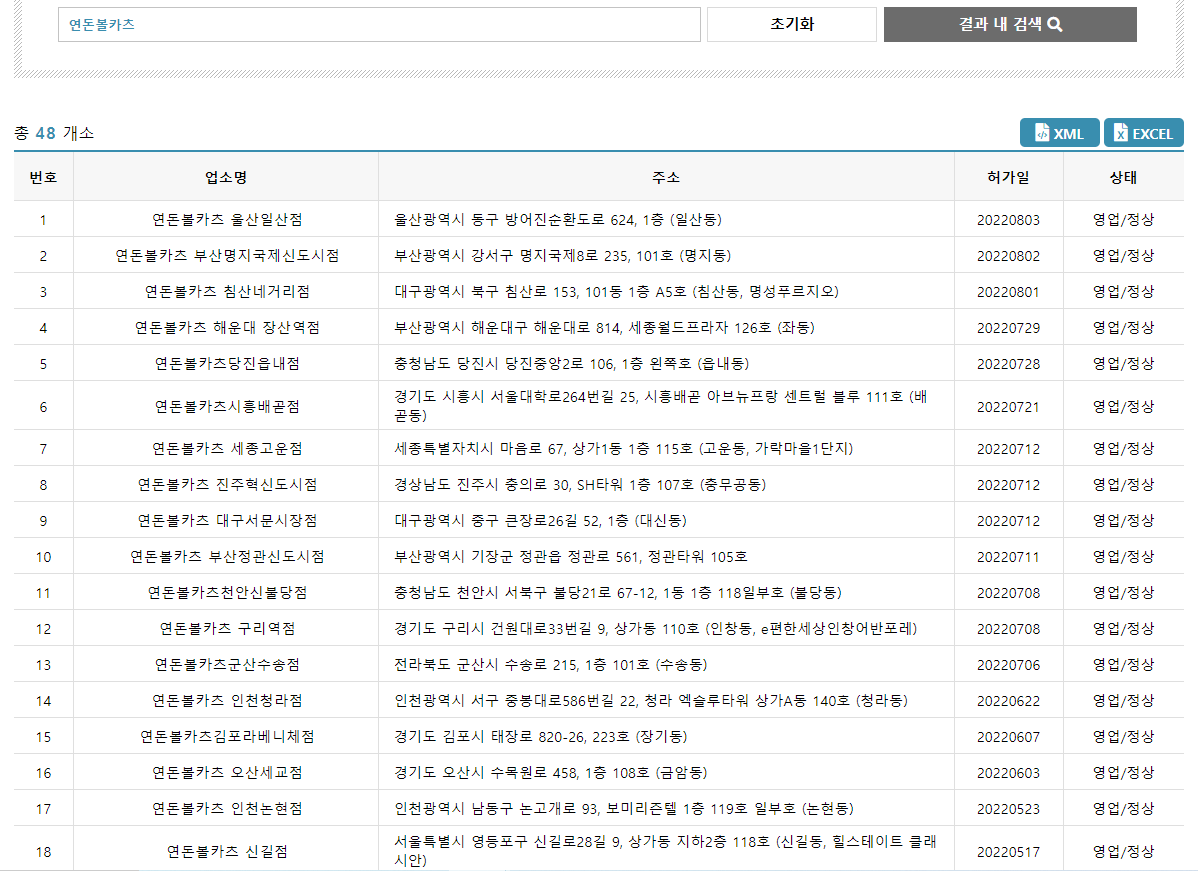Image resolution: width=1198 pixels, height=871 pixels.
Task: Download results via EXCEL button
Action: pyautogui.click(x=1144, y=133)
